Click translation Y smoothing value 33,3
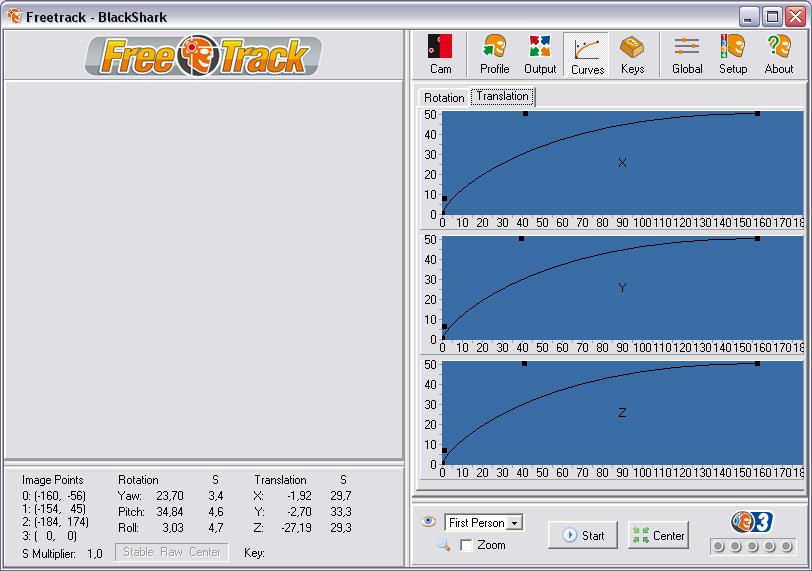 click(x=341, y=511)
